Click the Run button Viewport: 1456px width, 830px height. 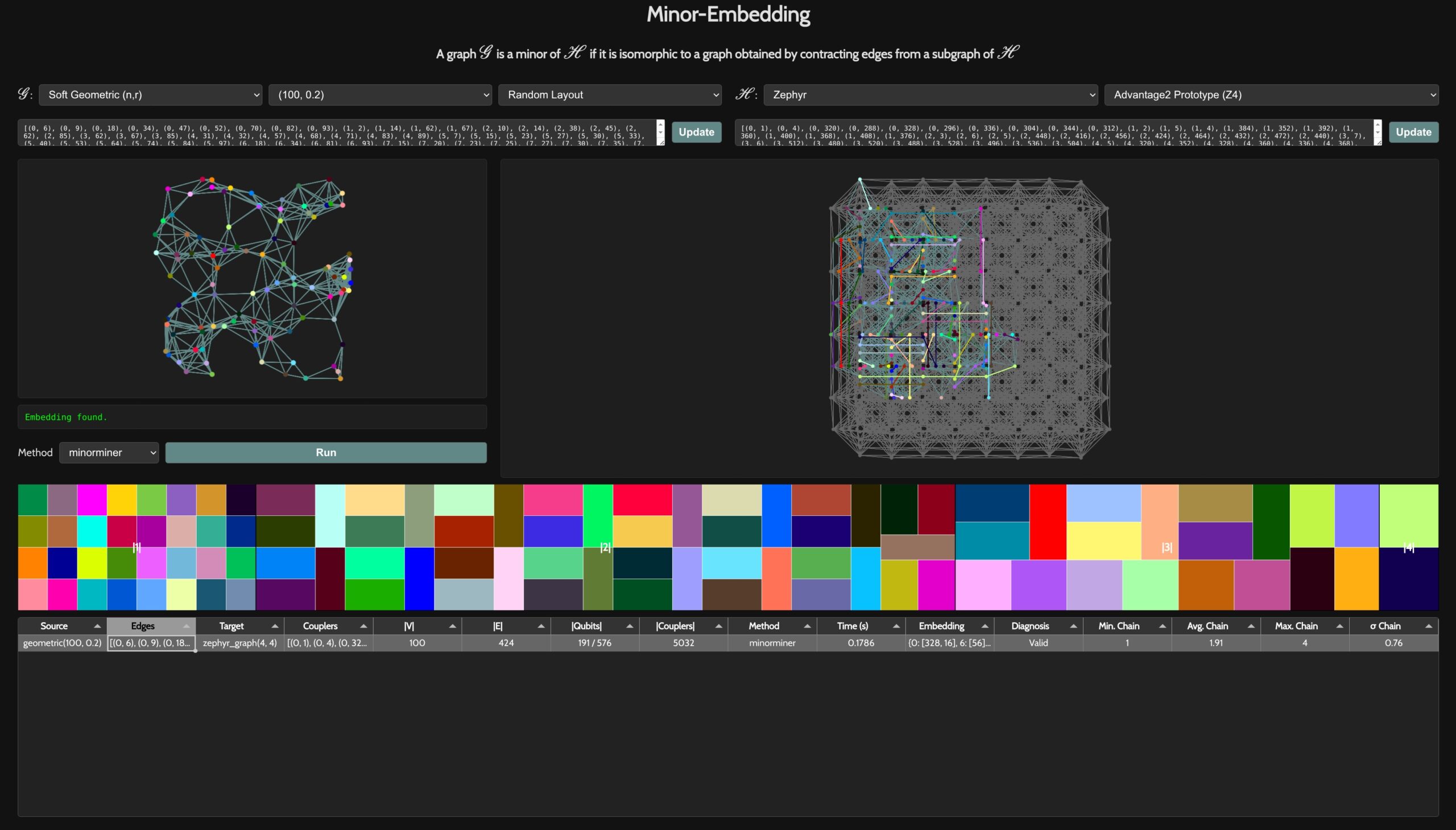point(326,453)
